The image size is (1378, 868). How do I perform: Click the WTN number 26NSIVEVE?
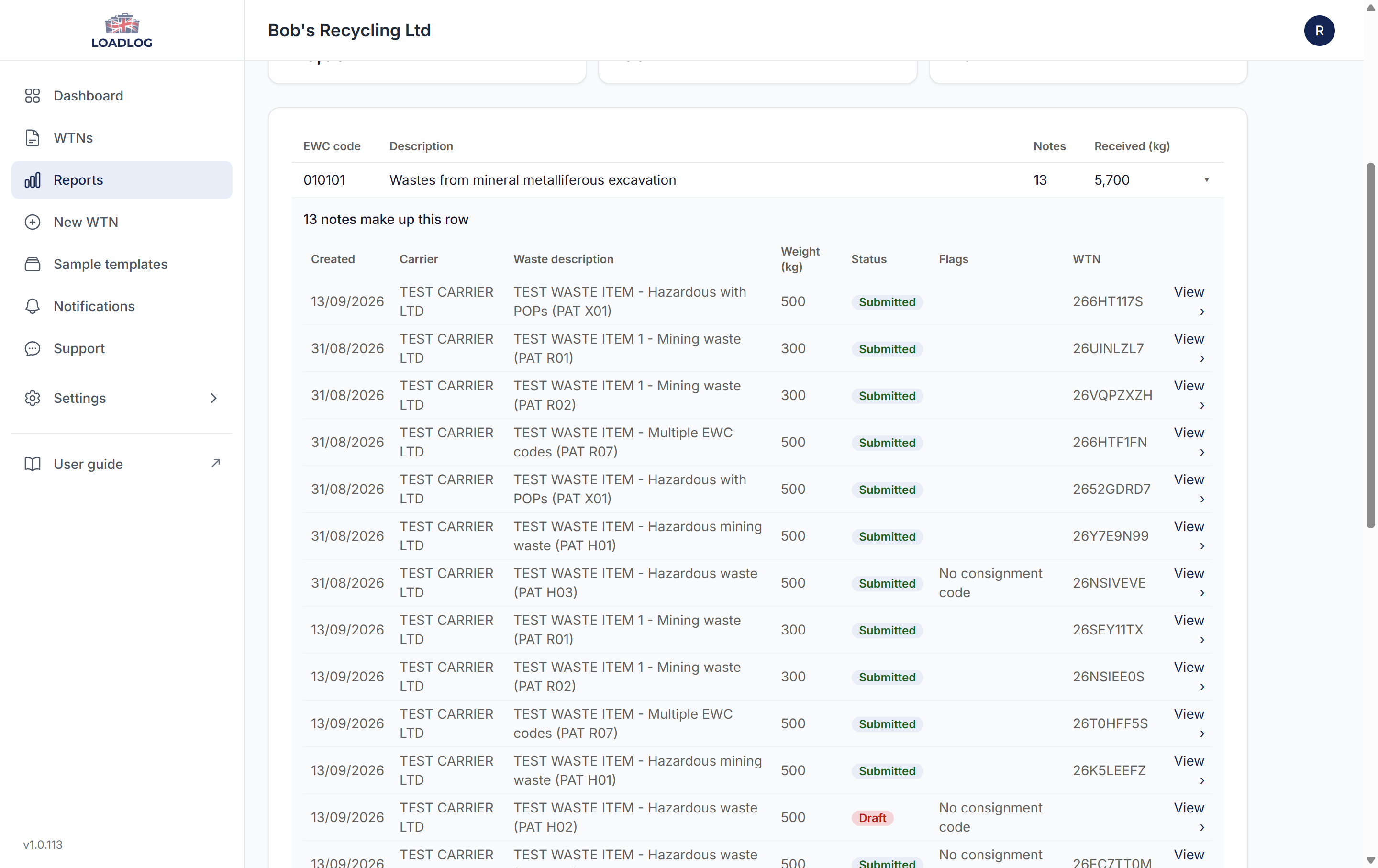1109,583
